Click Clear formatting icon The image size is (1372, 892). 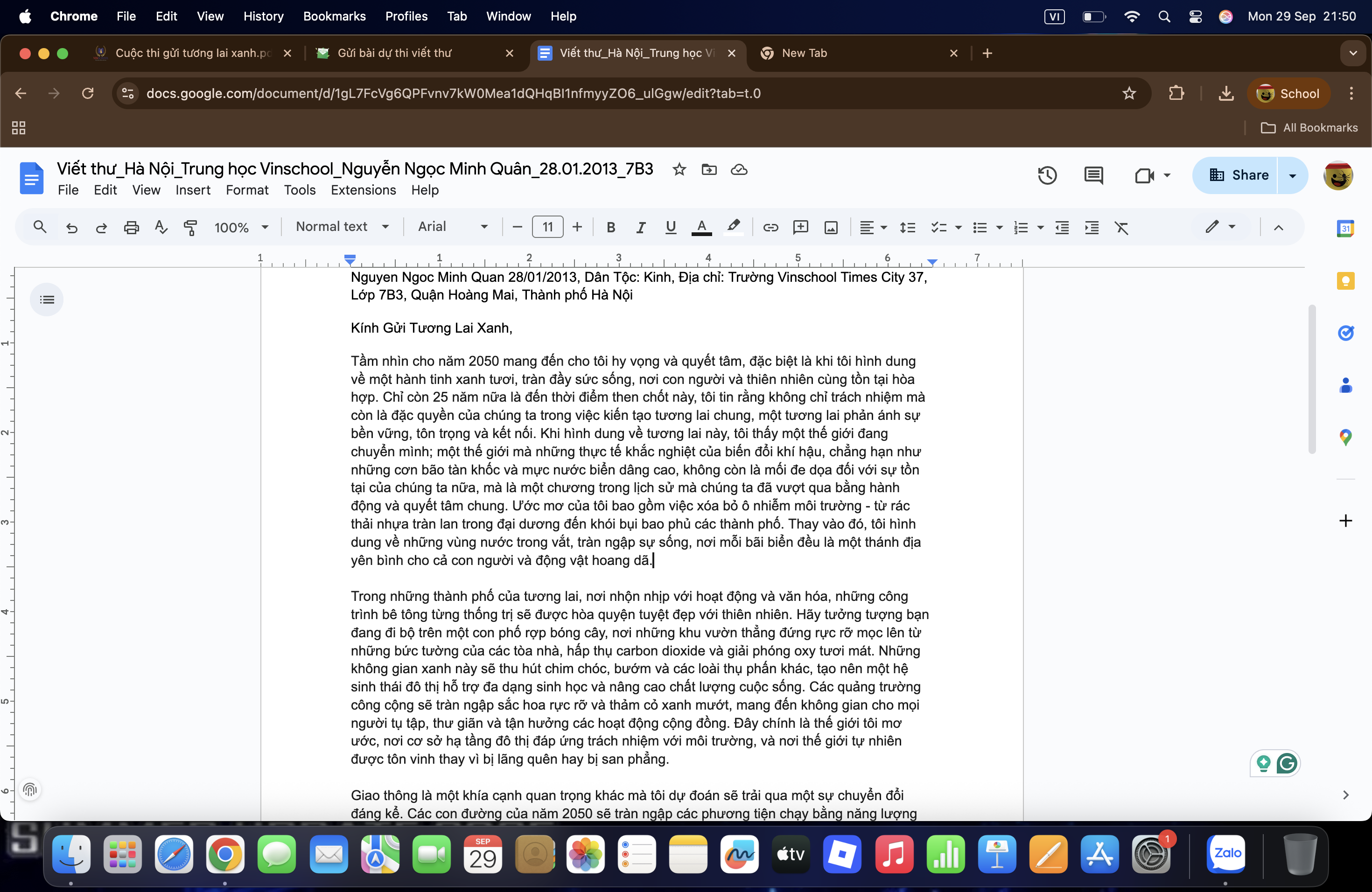tap(1121, 227)
